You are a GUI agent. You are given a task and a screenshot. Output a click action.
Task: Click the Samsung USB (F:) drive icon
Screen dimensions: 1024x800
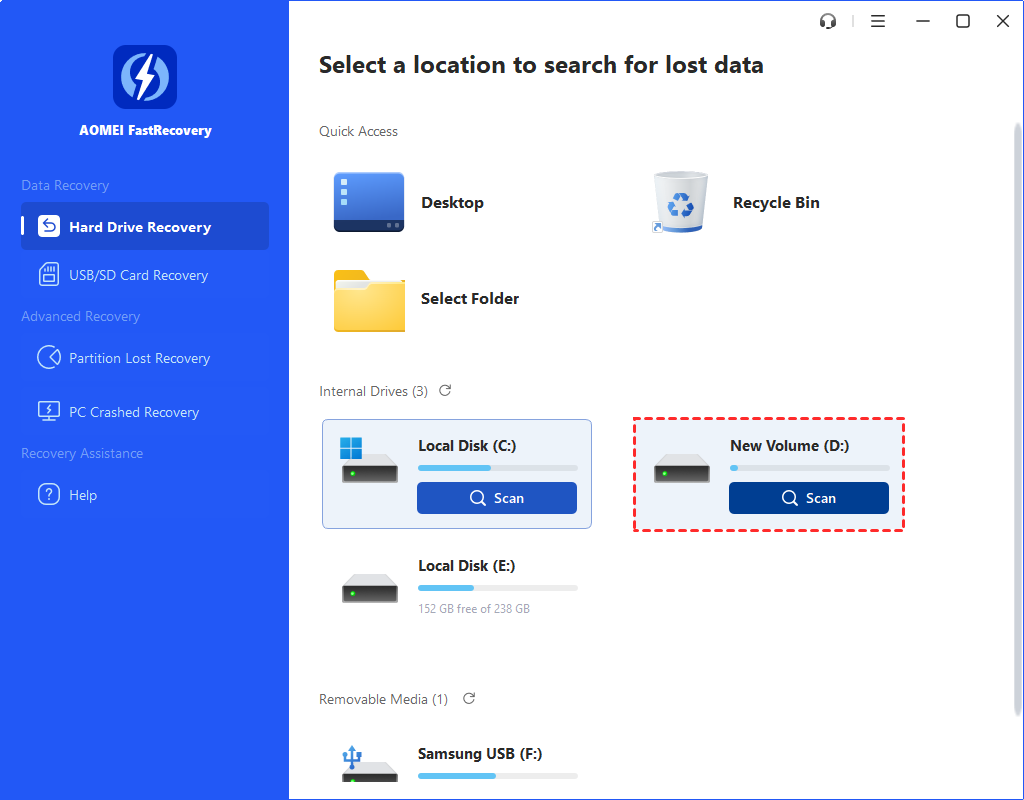pos(369,764)
